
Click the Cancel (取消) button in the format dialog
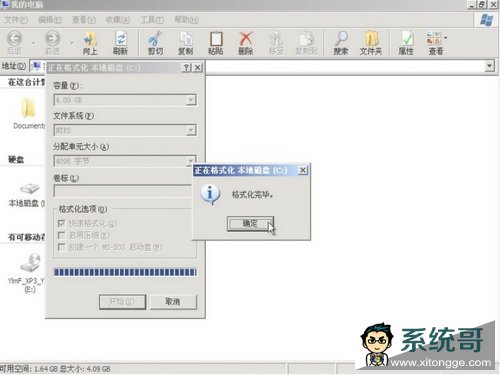[x=173, y=302]
